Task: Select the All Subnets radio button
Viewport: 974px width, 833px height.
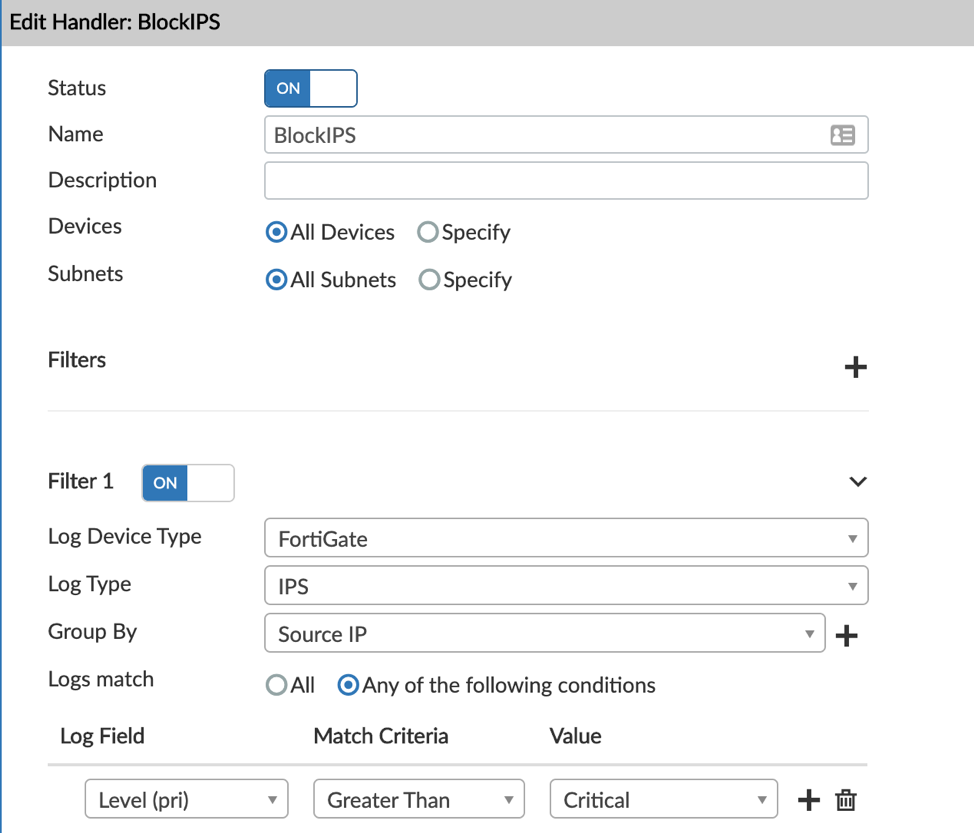Action: point(277,280)
